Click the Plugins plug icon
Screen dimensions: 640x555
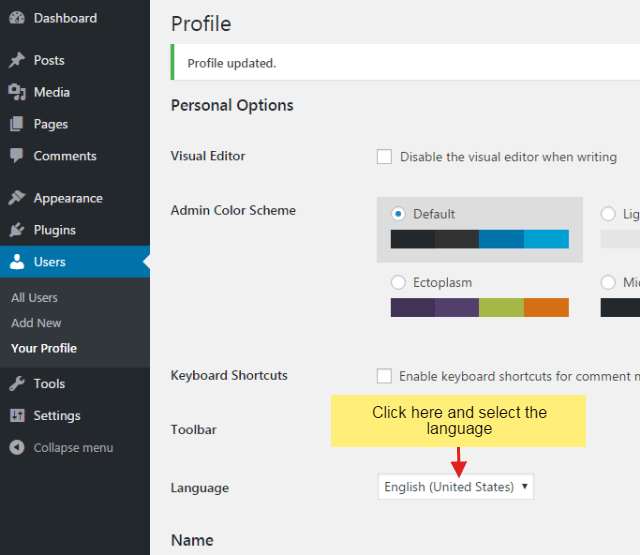coord(17,230)
